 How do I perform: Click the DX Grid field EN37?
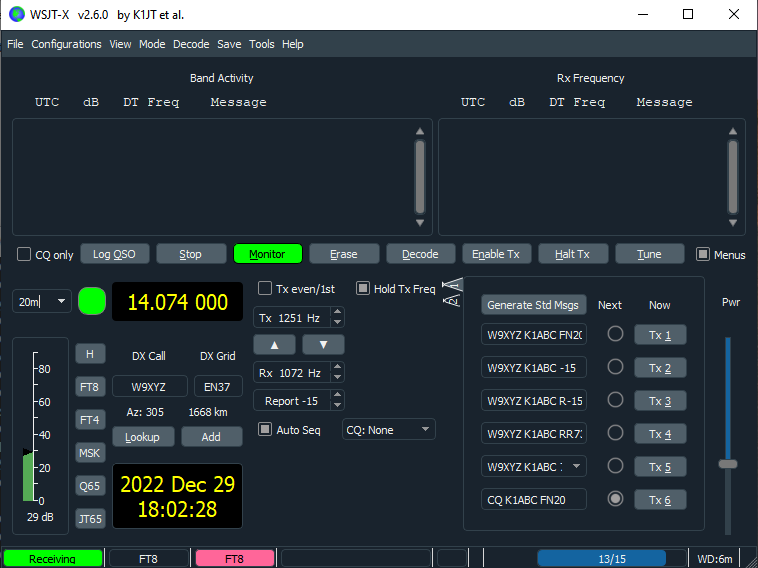(x=218, y=387)
